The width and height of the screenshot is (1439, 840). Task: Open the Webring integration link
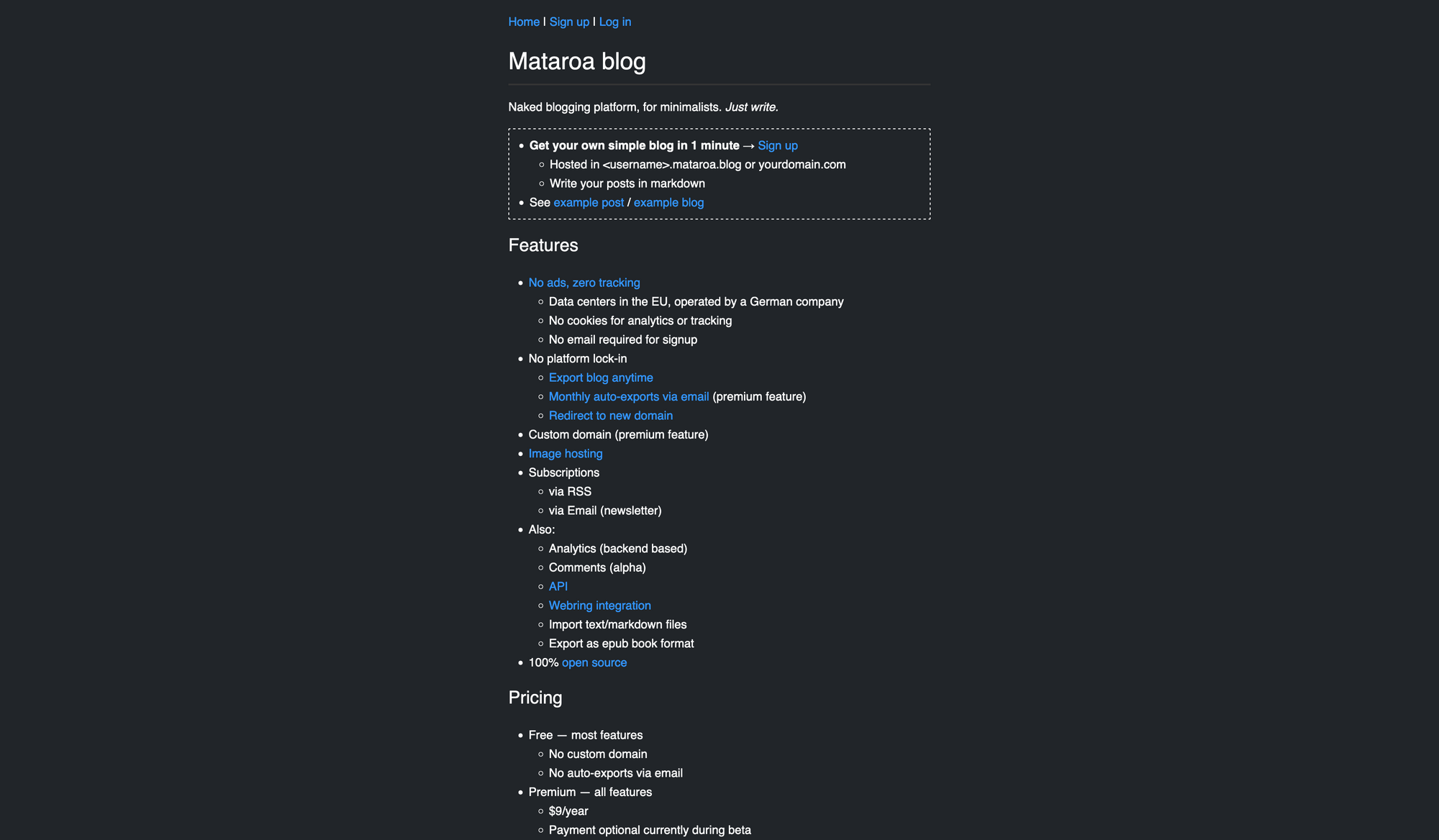pos(599,606)
